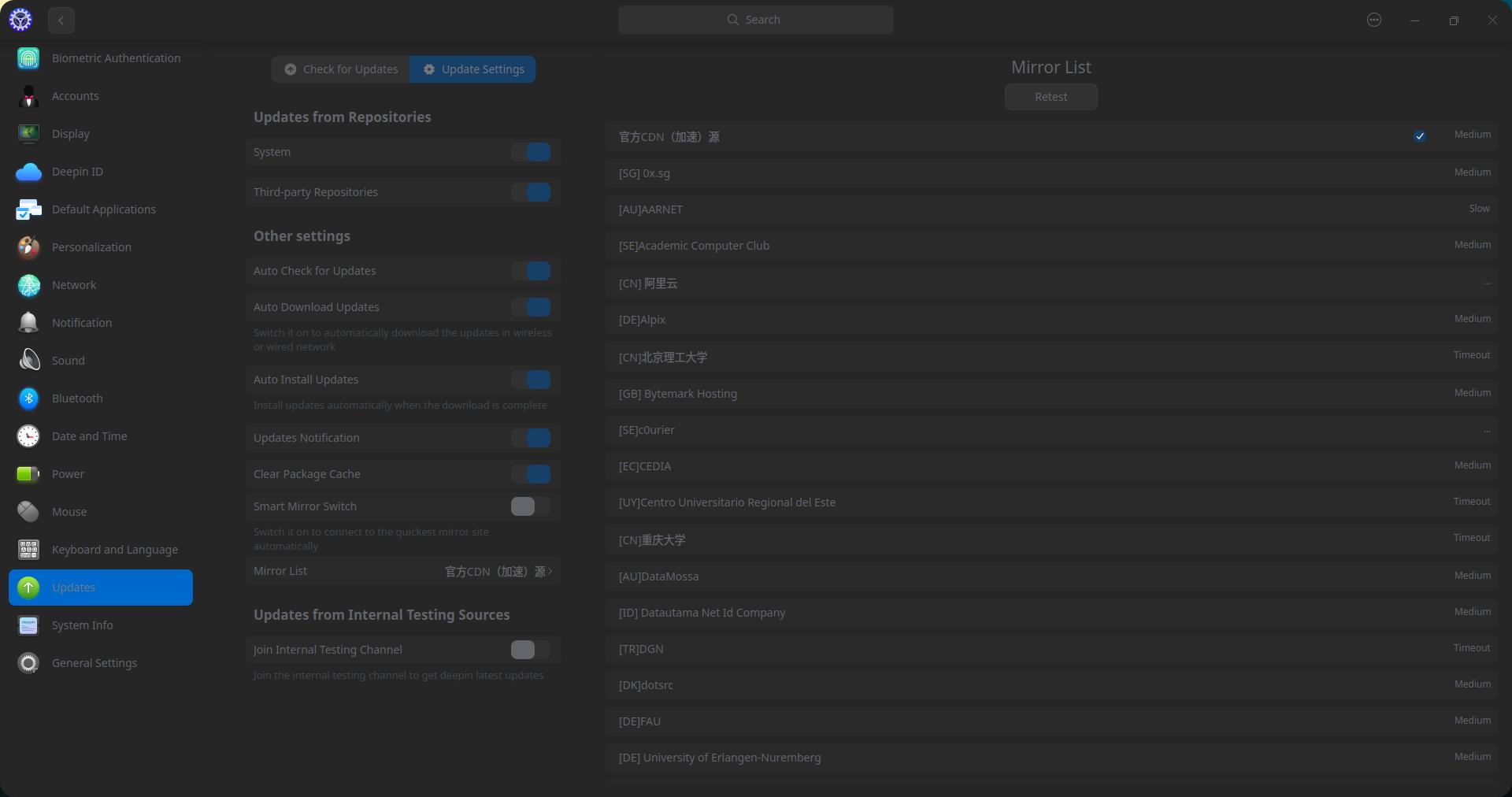1512x797 pixels.
Task: Open Notification bell icon
Action: pyautogui.click(x=28, y=323)
